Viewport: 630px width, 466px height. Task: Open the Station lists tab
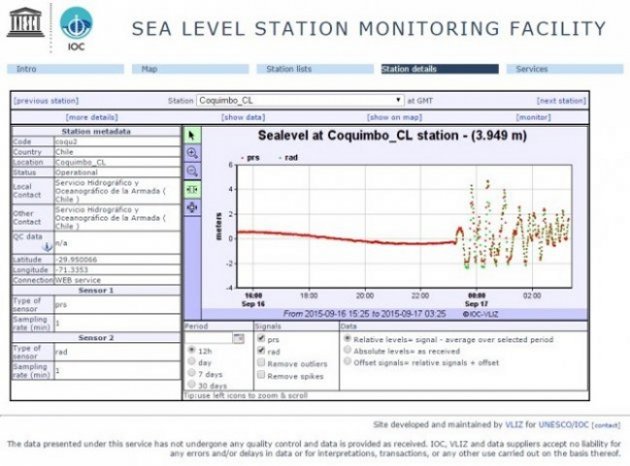[288, 69]
